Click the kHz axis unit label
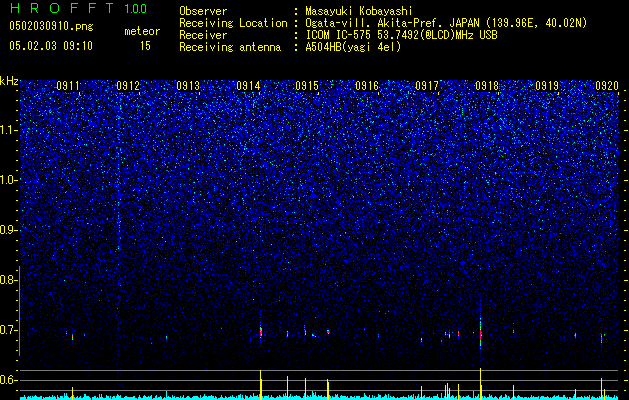629x400 pixels. click(9, 81)
